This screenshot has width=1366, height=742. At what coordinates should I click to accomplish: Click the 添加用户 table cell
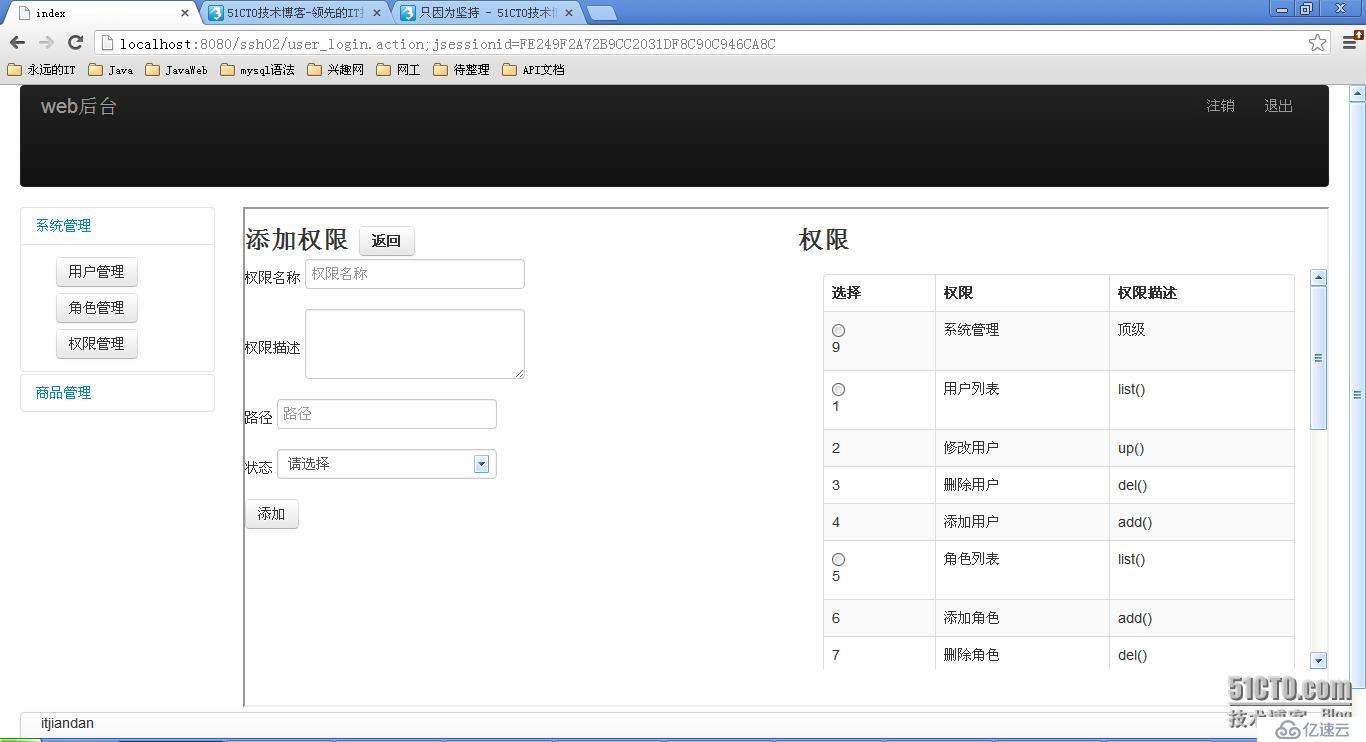tap(1022, 522)
